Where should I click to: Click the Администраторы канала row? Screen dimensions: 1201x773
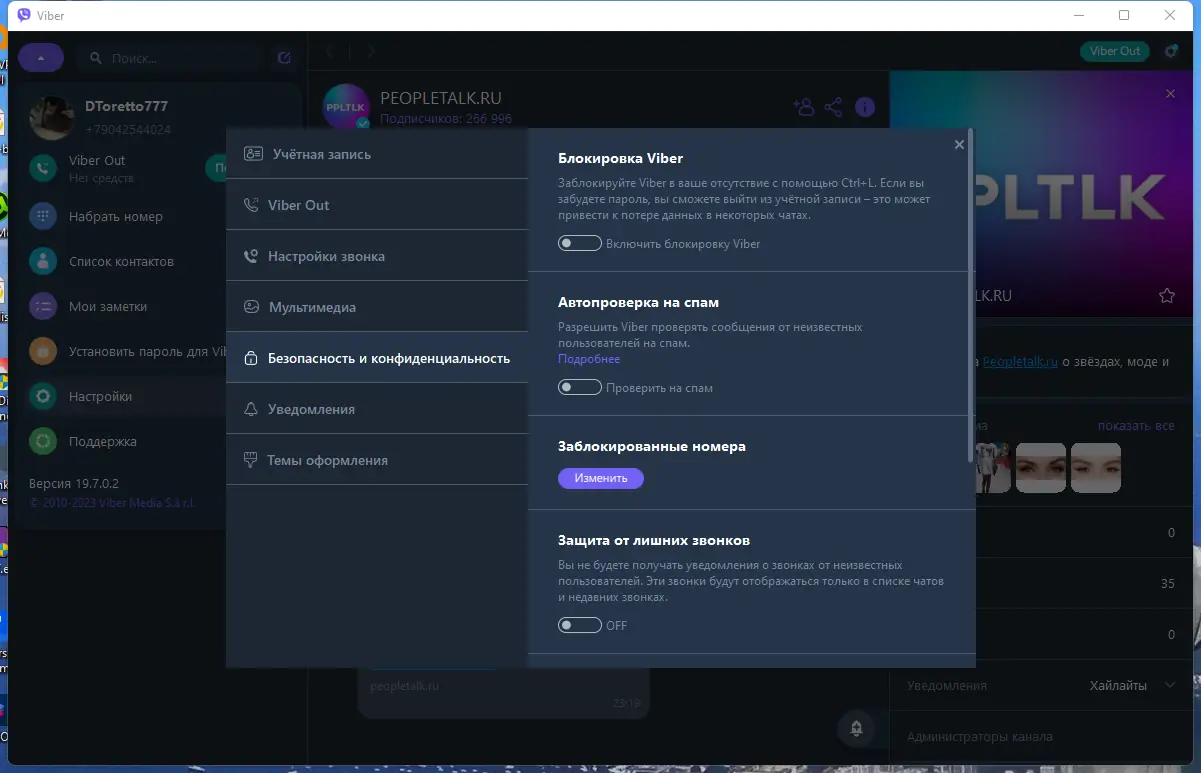[1040, 737]
